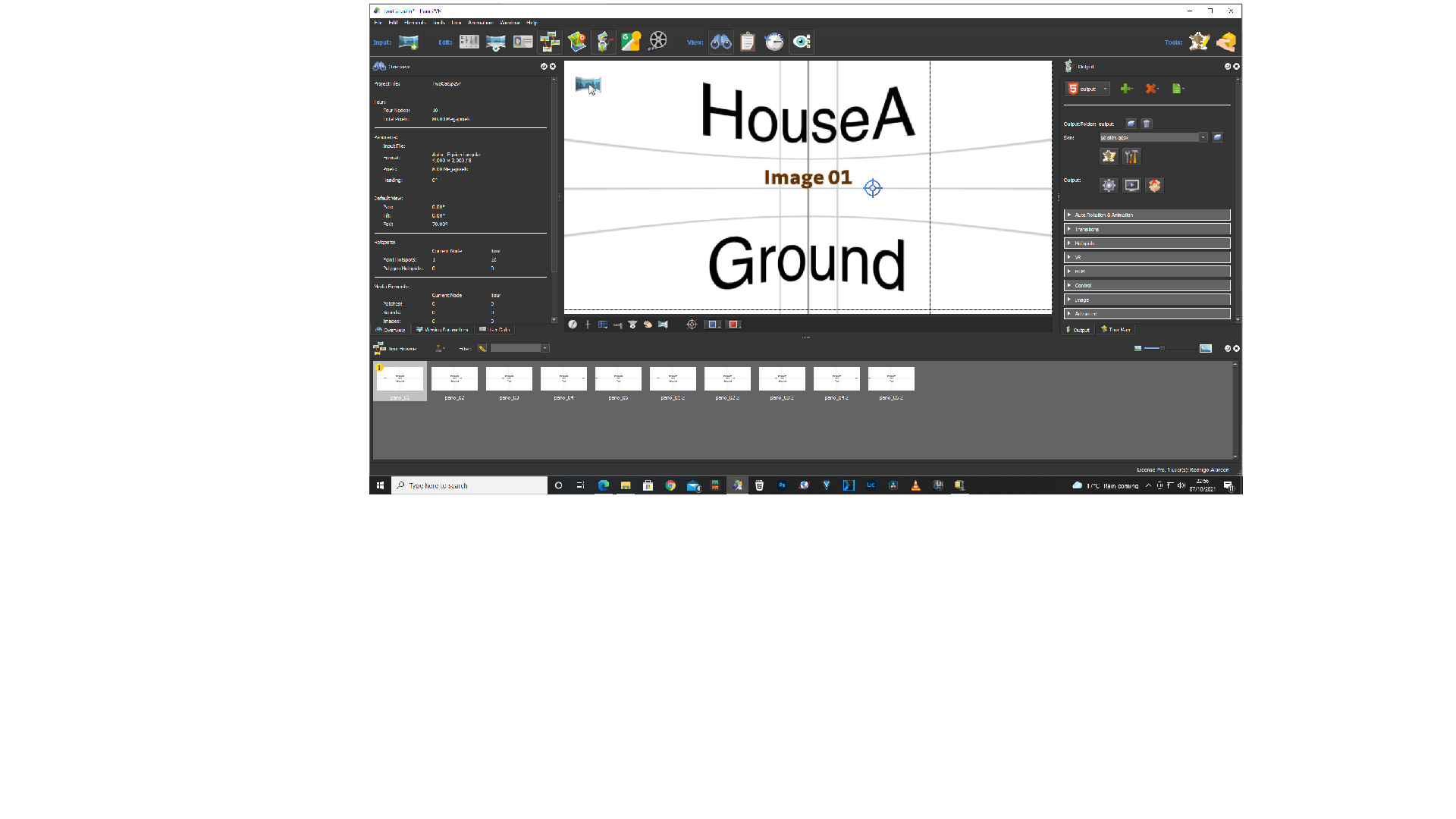Open the List View clipboard icon
The image size is (1456, 819).
pyautogui.click(x=748, y=42)
